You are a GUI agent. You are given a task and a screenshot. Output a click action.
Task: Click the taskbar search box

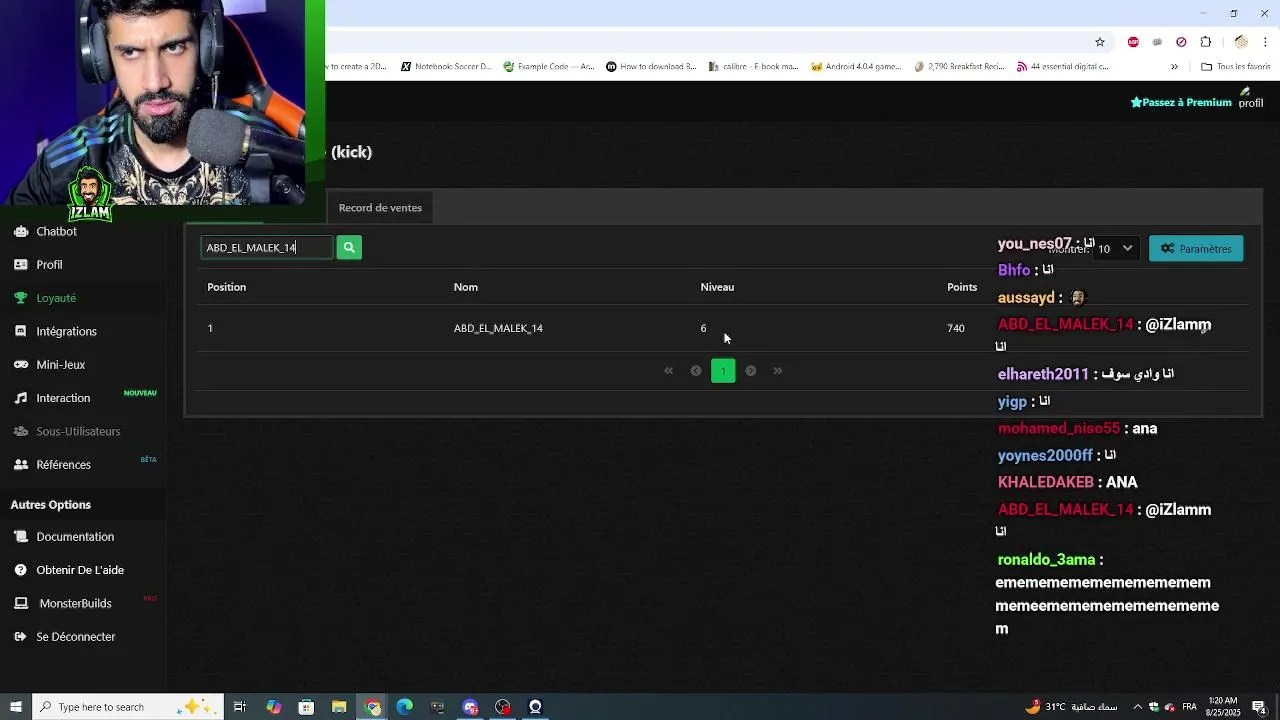tap(127, 707)
